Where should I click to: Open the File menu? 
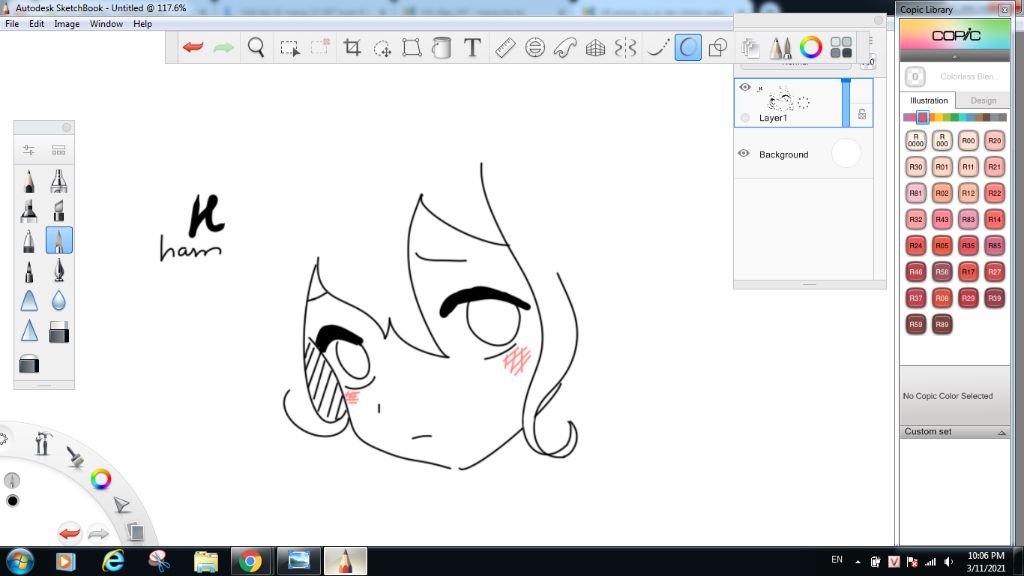pos(12,24)
